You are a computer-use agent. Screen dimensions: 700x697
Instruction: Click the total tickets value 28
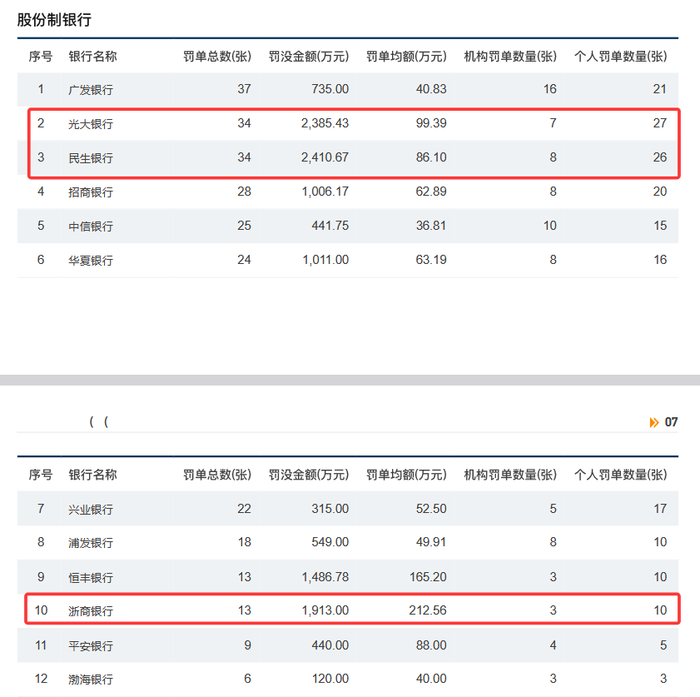pos(244,192)
